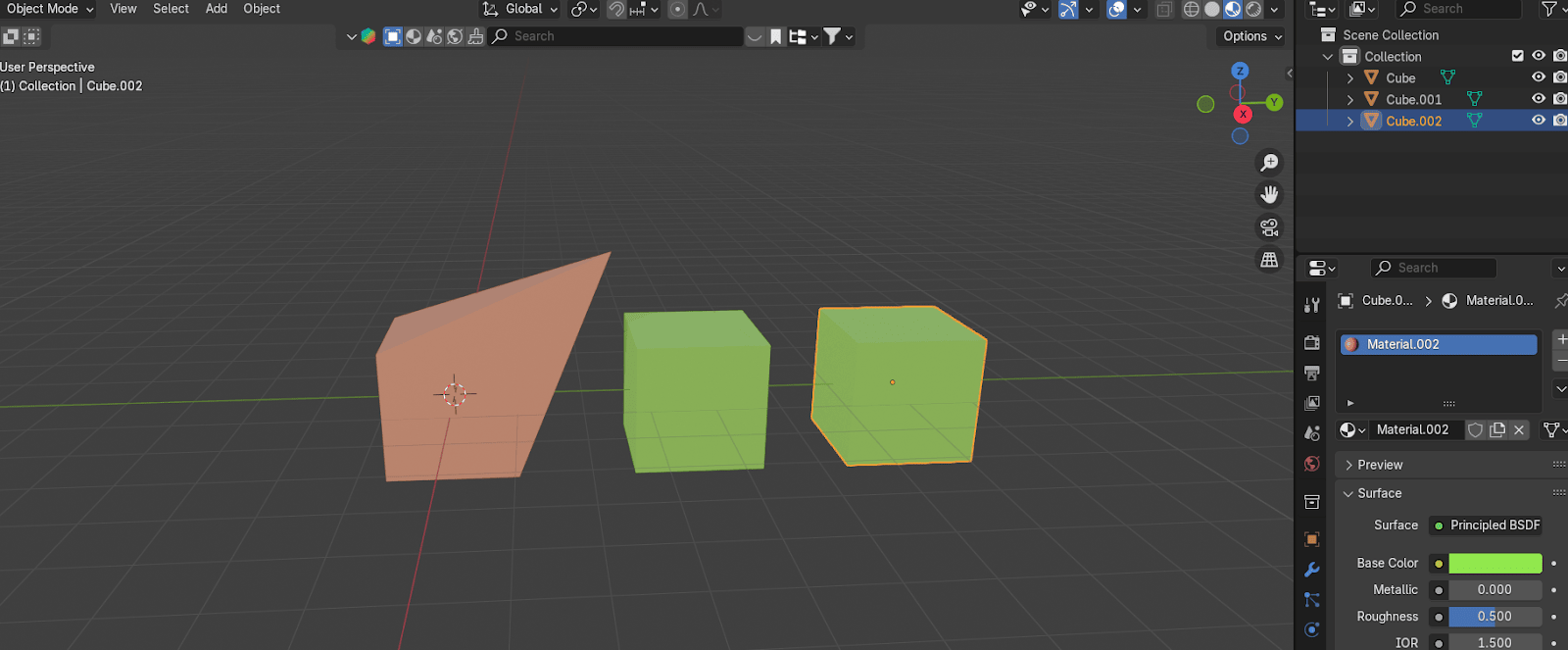Open the Add menu
Viewport: 1568px width, 650px height.
(216, 9)
